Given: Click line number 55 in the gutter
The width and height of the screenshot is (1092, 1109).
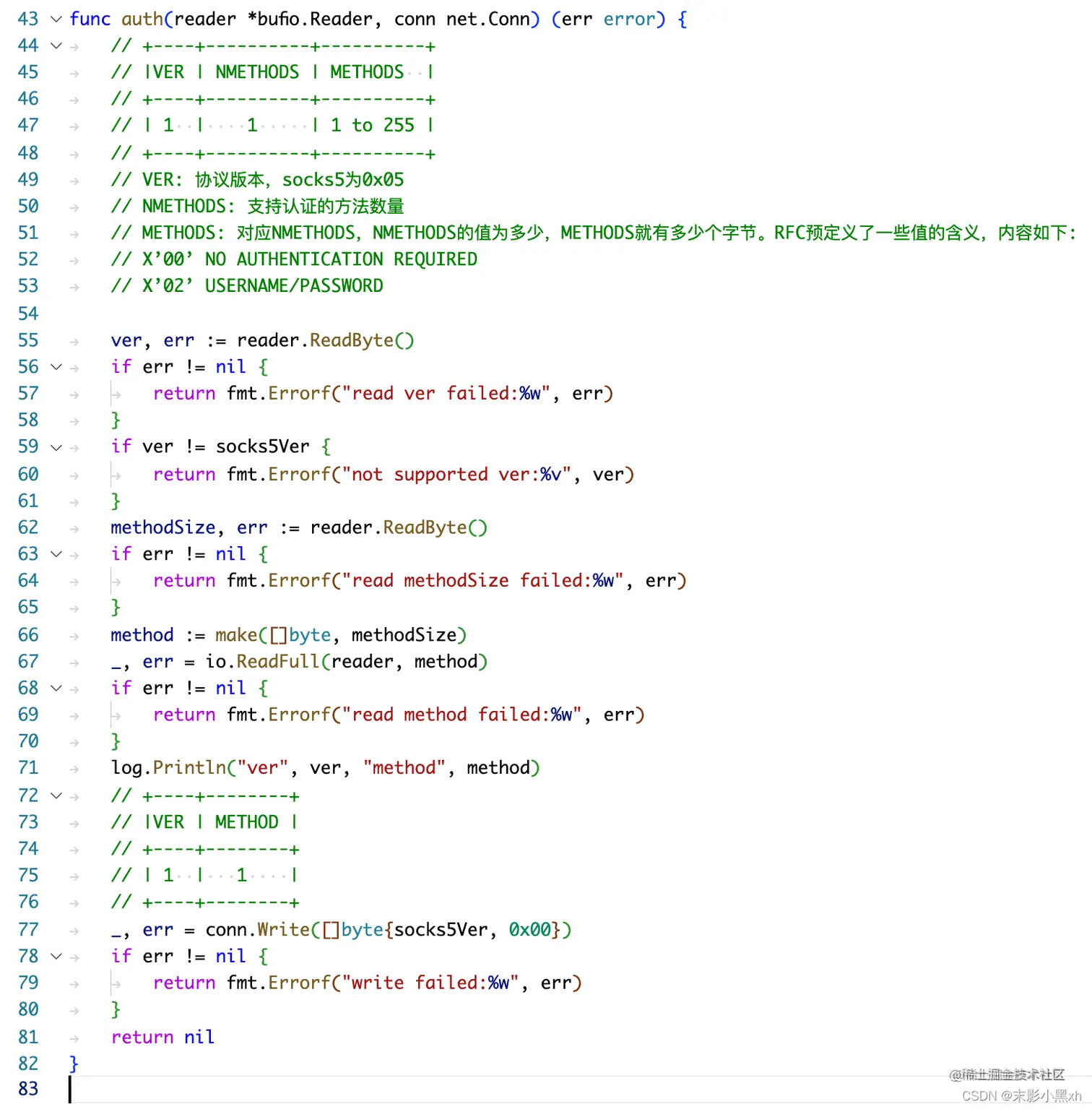Looking at the screenshot, I should coord(28,340).
